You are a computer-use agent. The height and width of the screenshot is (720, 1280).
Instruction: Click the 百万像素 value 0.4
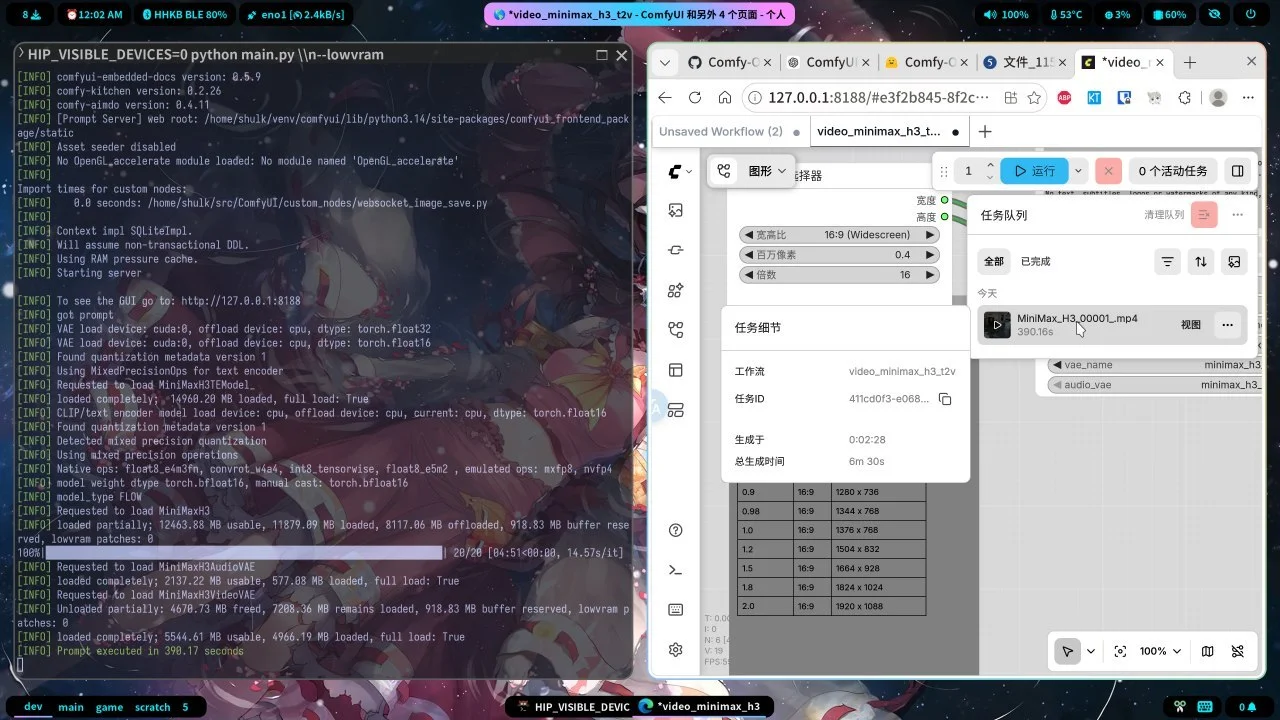click(902, 255)
